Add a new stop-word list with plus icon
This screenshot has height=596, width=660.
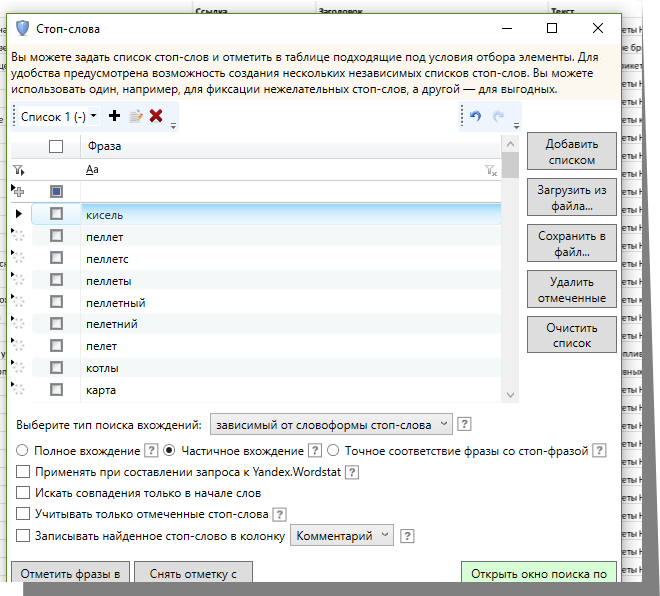[x=114, y=116]
